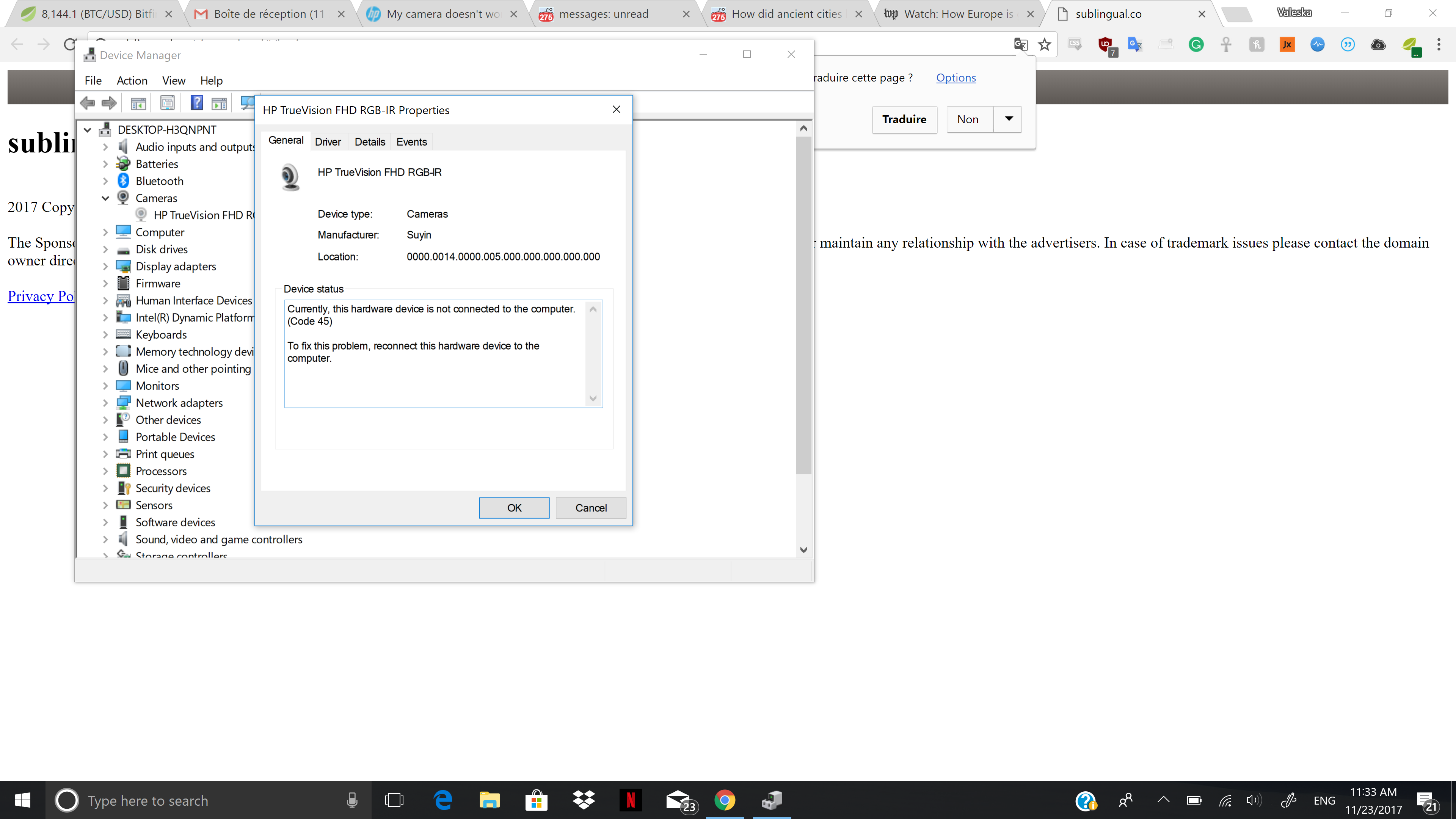Click Cancel in the Properties dialog

coord(591,508)
